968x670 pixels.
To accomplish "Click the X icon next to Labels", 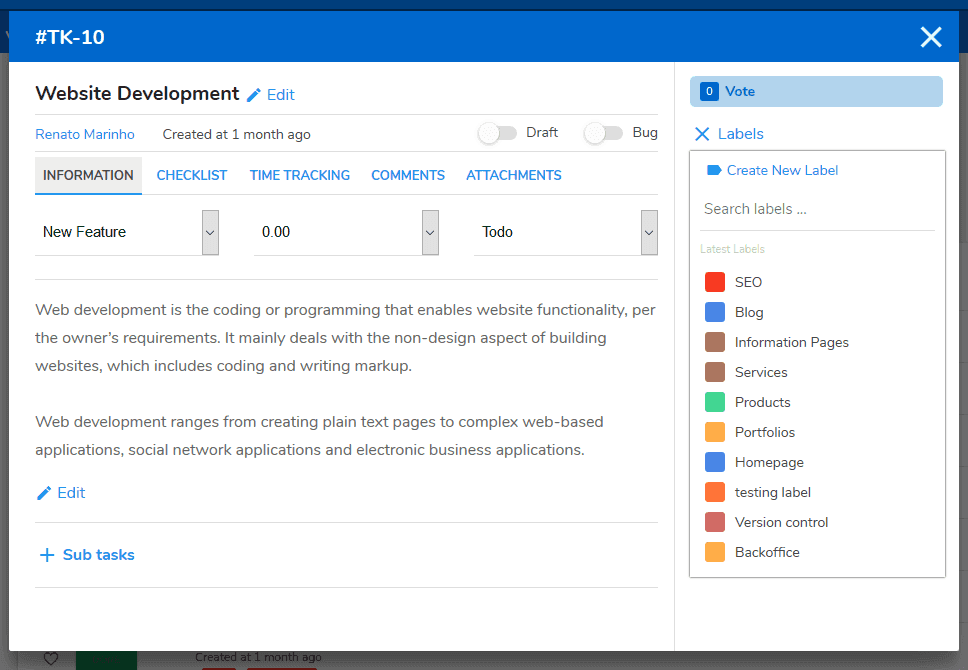I will click(702, 134).
